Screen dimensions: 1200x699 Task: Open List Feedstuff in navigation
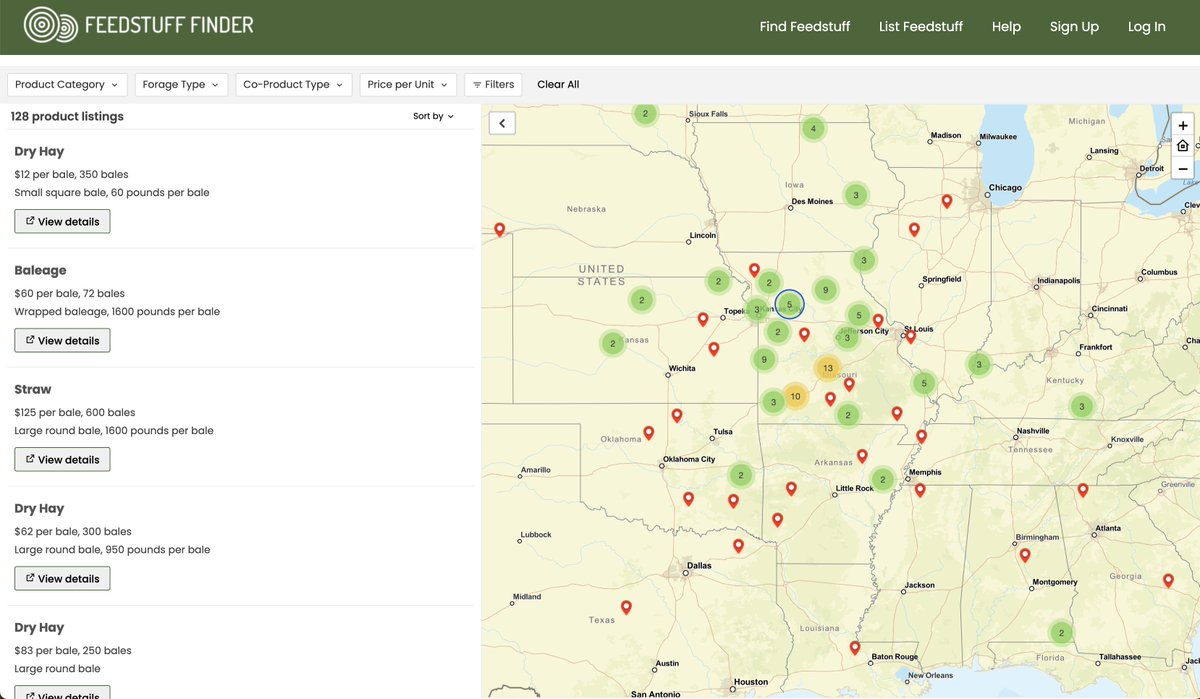point(921,27)
